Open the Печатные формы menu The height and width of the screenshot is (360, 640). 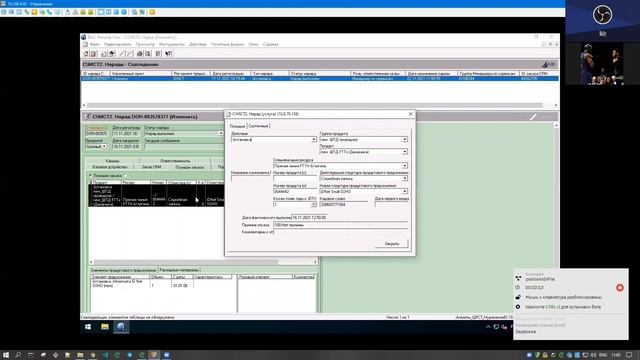click(x=227, y=44)
